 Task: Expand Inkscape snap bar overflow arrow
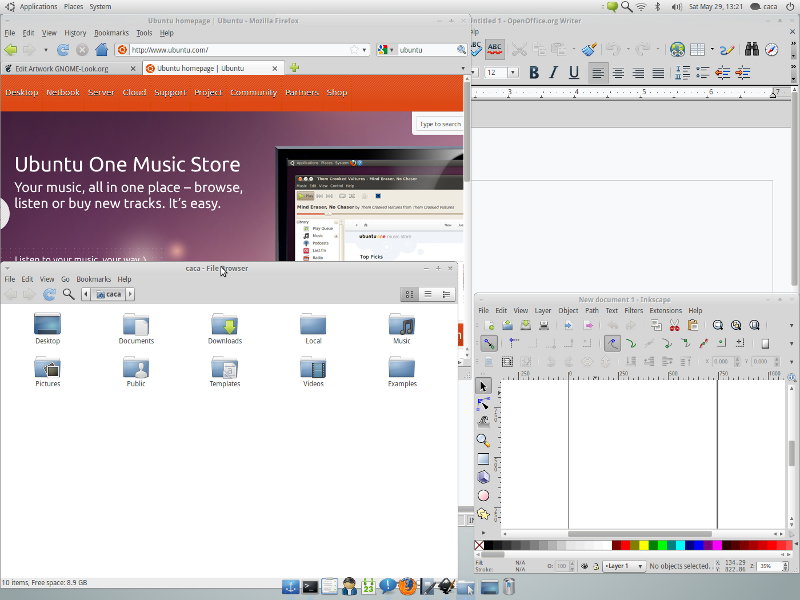coord(791,343)
